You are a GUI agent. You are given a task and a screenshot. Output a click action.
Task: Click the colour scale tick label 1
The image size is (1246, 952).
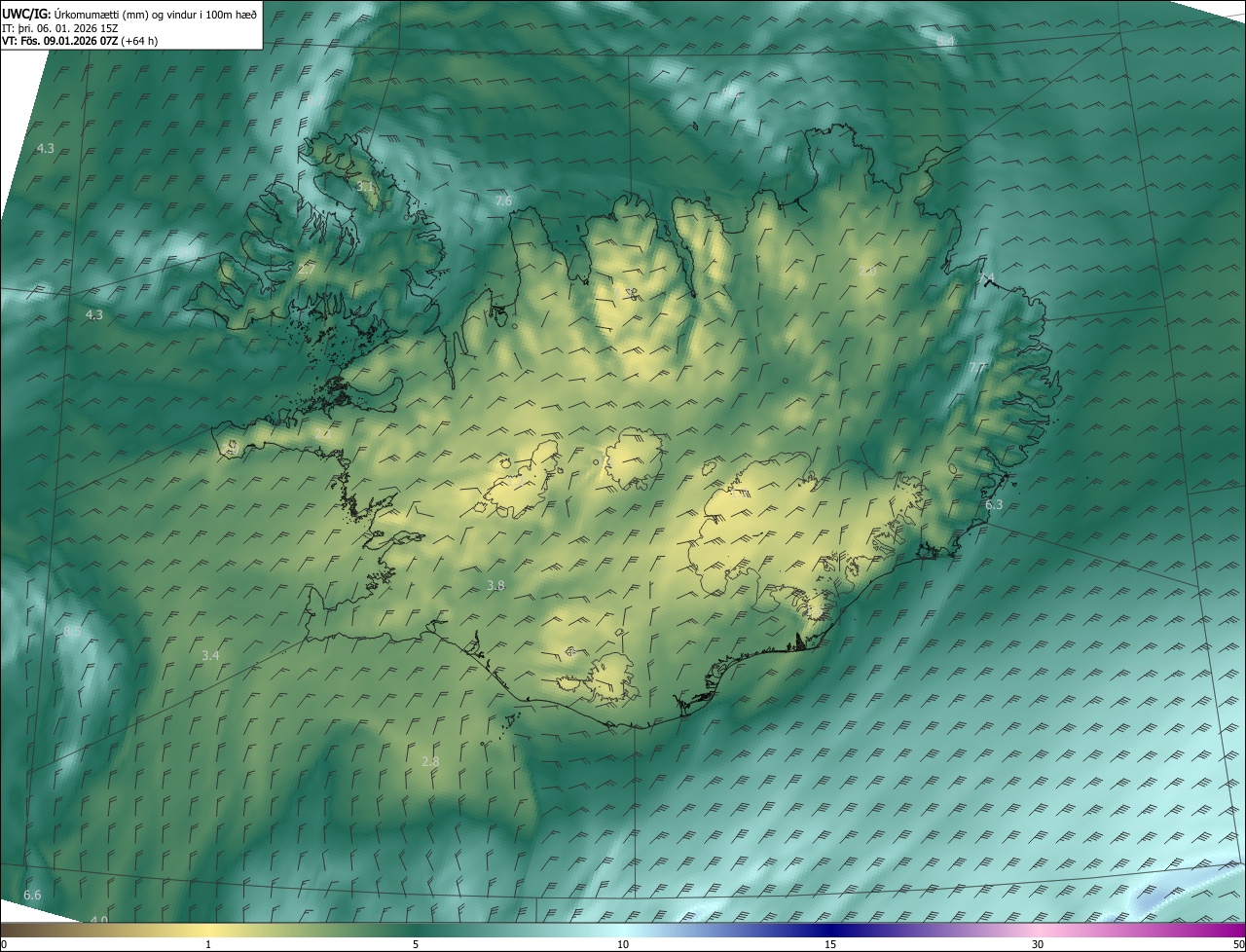pyautogui.click(x=208, y=944)
